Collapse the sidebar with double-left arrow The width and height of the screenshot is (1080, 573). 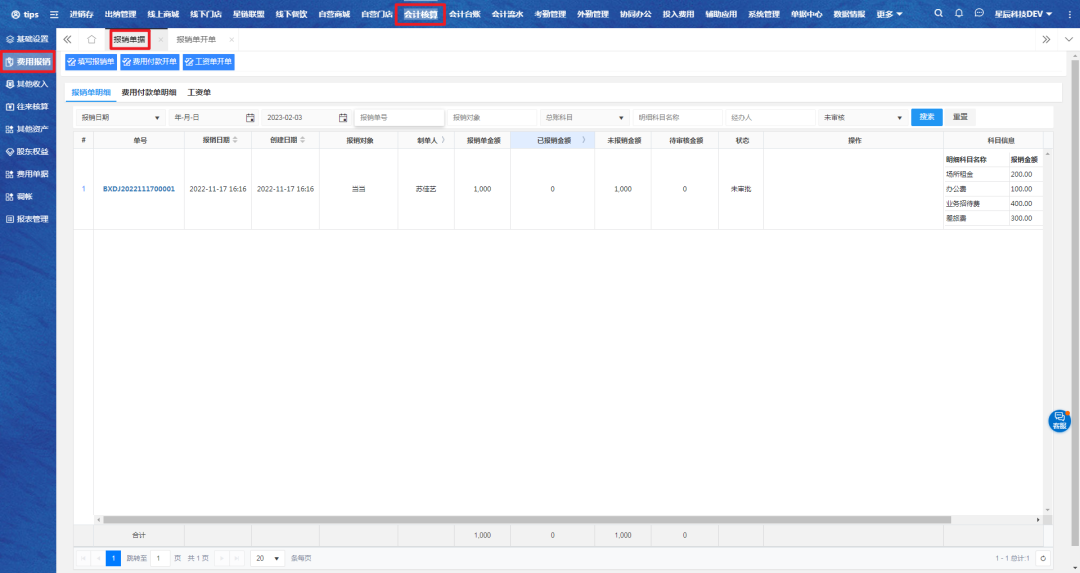(68, 39)
